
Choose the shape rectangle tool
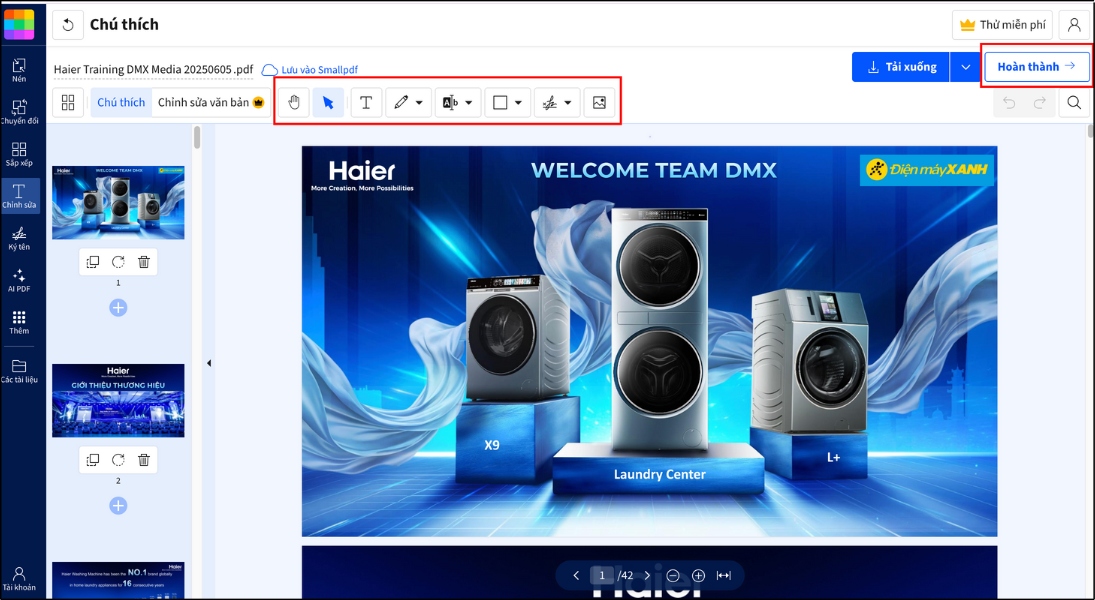(501, 101)
